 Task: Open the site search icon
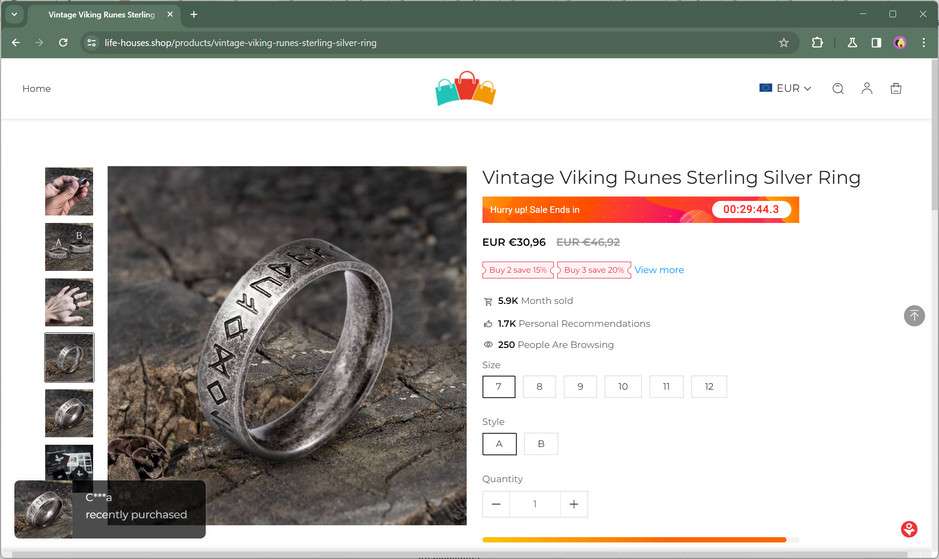838,88
